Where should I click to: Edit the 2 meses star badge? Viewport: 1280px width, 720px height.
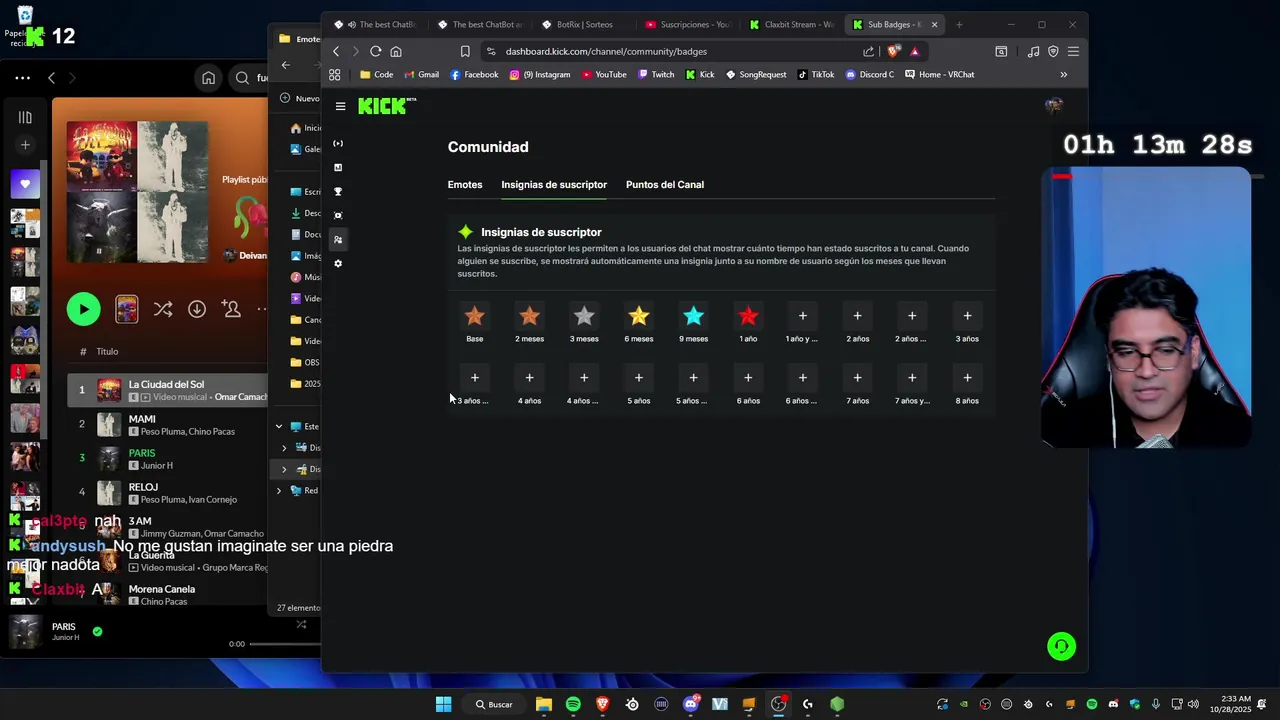pyautogui.click(x=529, y=316)
